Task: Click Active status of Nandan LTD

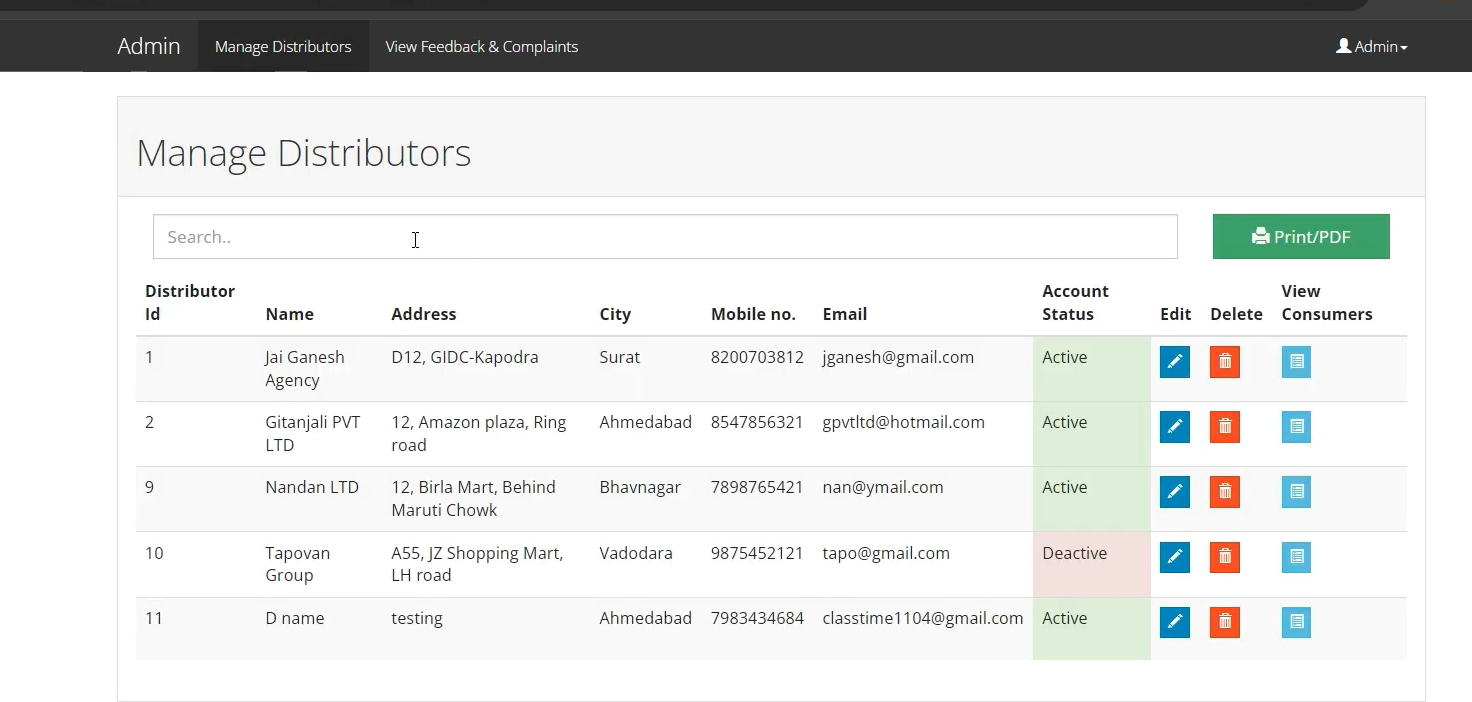Action: click(x=1092, y=499)
